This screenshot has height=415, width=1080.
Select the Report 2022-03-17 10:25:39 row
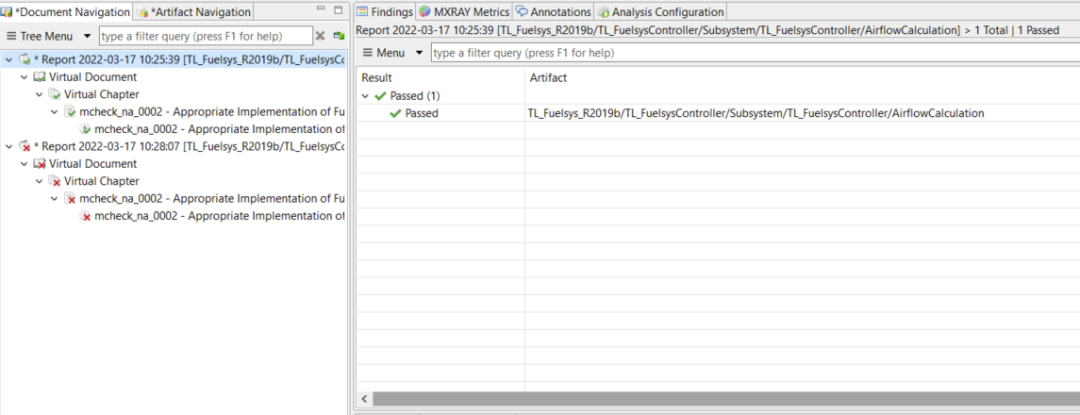click(x=174, y=60)
